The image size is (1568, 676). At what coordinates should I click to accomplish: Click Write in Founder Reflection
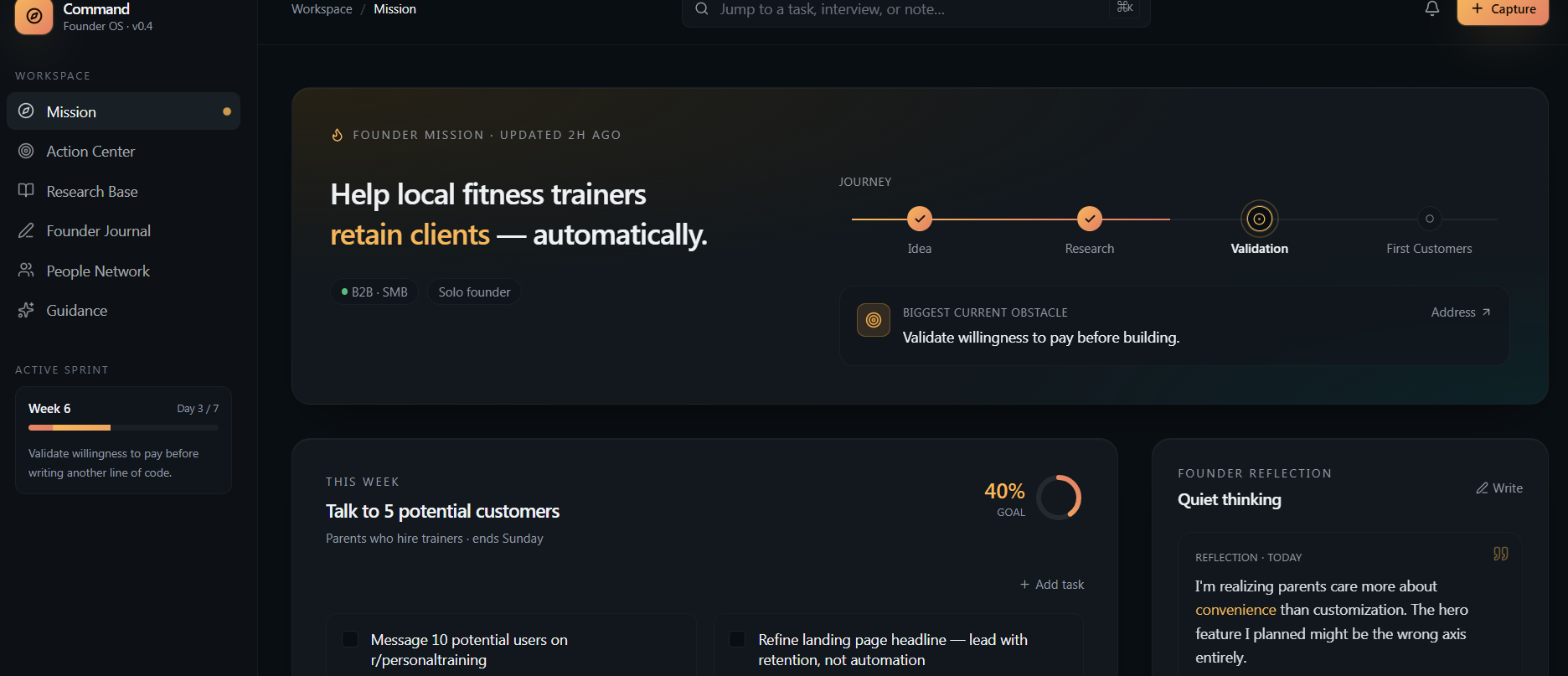1499,488
